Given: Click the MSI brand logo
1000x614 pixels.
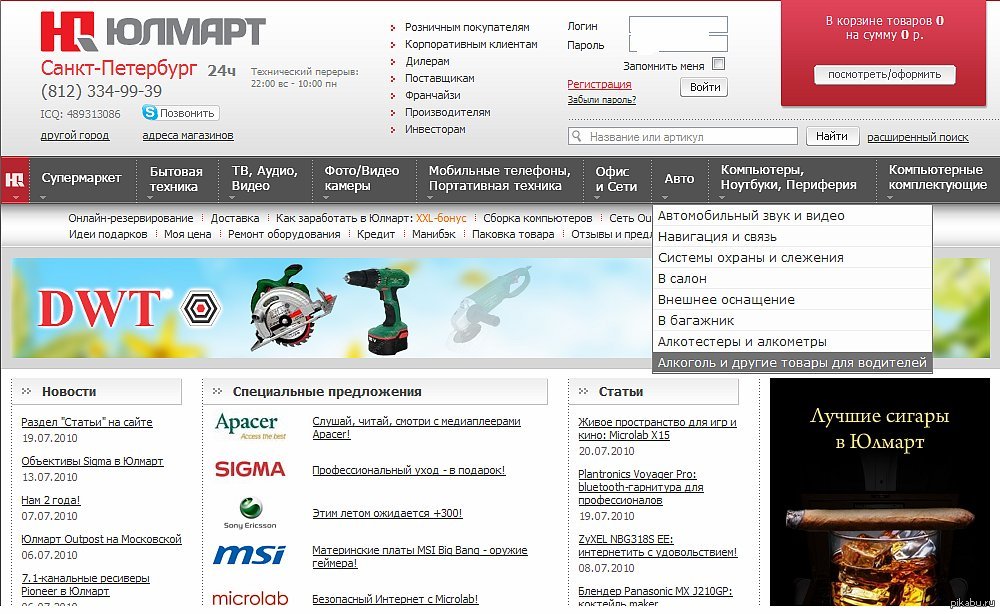Looking at the screenshot, I should [x=249, y=555].
